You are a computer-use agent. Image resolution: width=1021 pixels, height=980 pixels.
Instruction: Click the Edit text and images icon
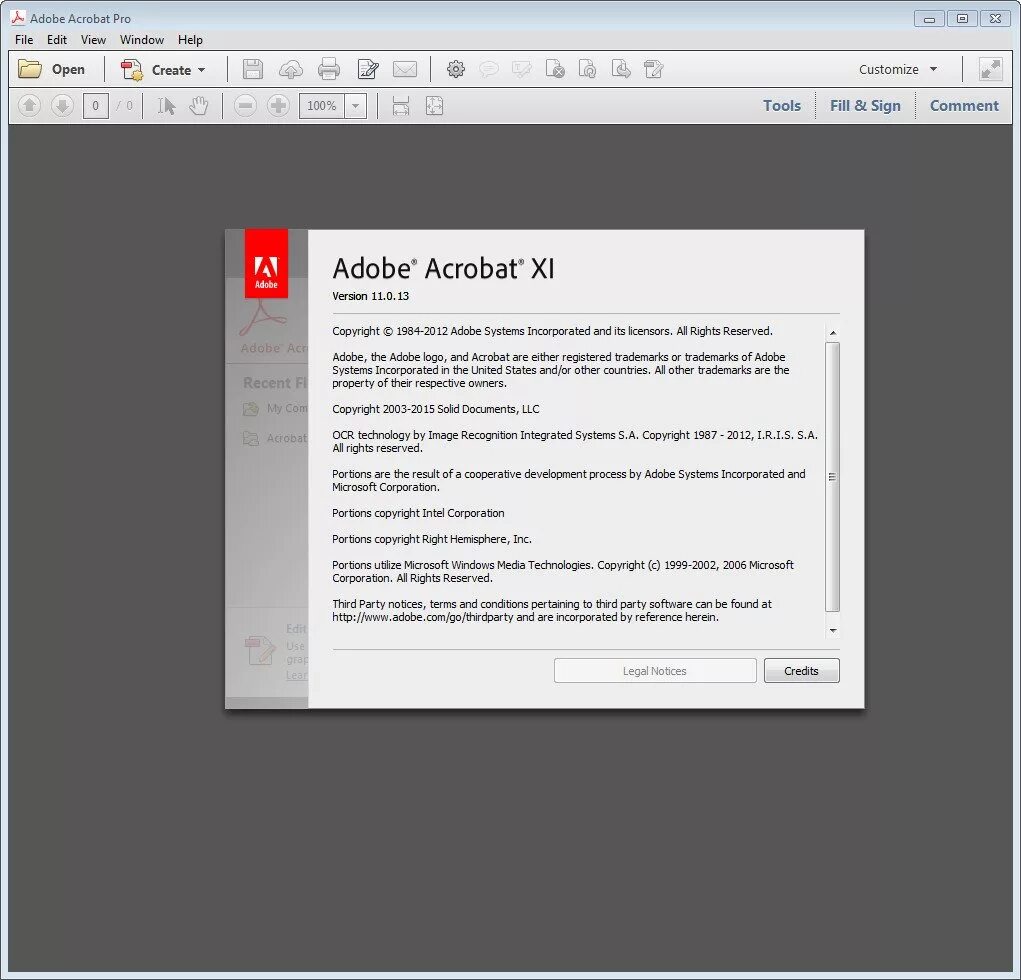[368, 69]
